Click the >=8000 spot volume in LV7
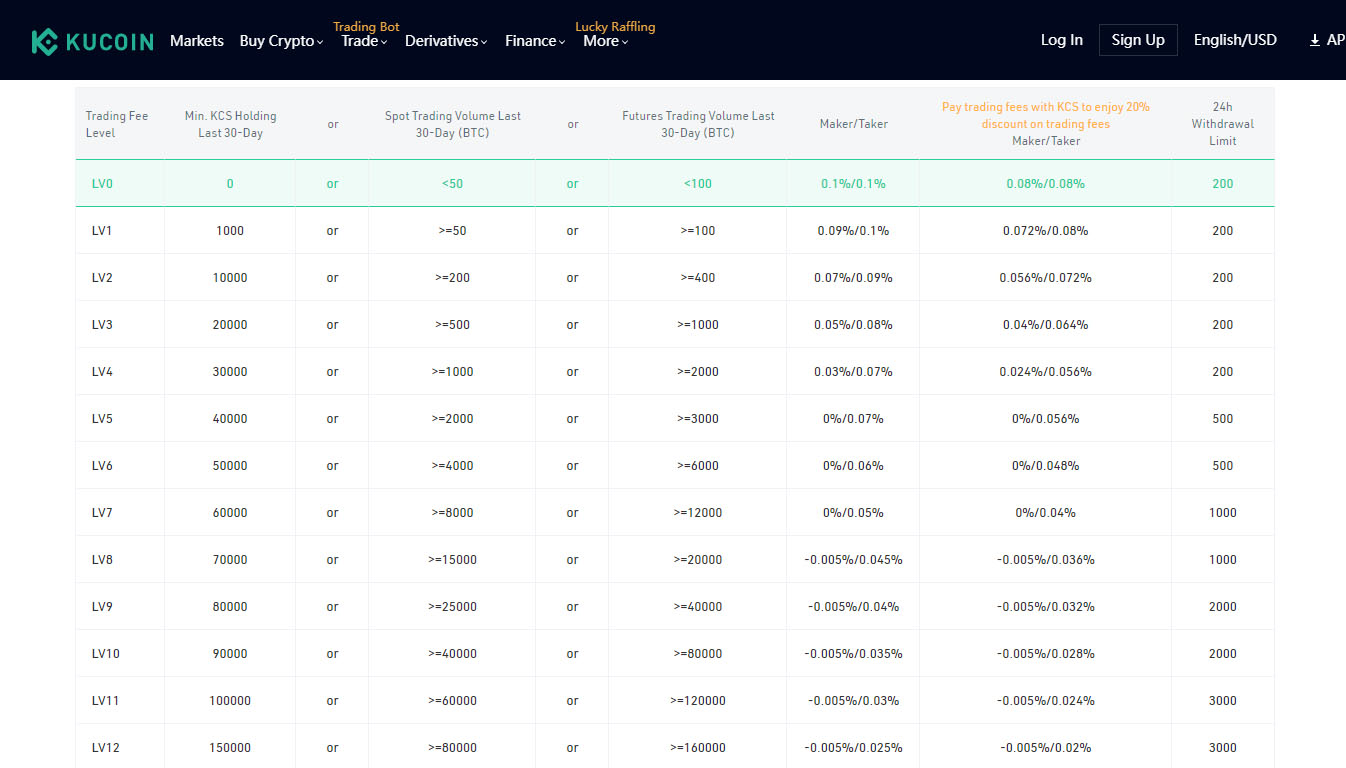Image resolution: width=1346 pixels, height=768 pixels. tap(453, 513)
